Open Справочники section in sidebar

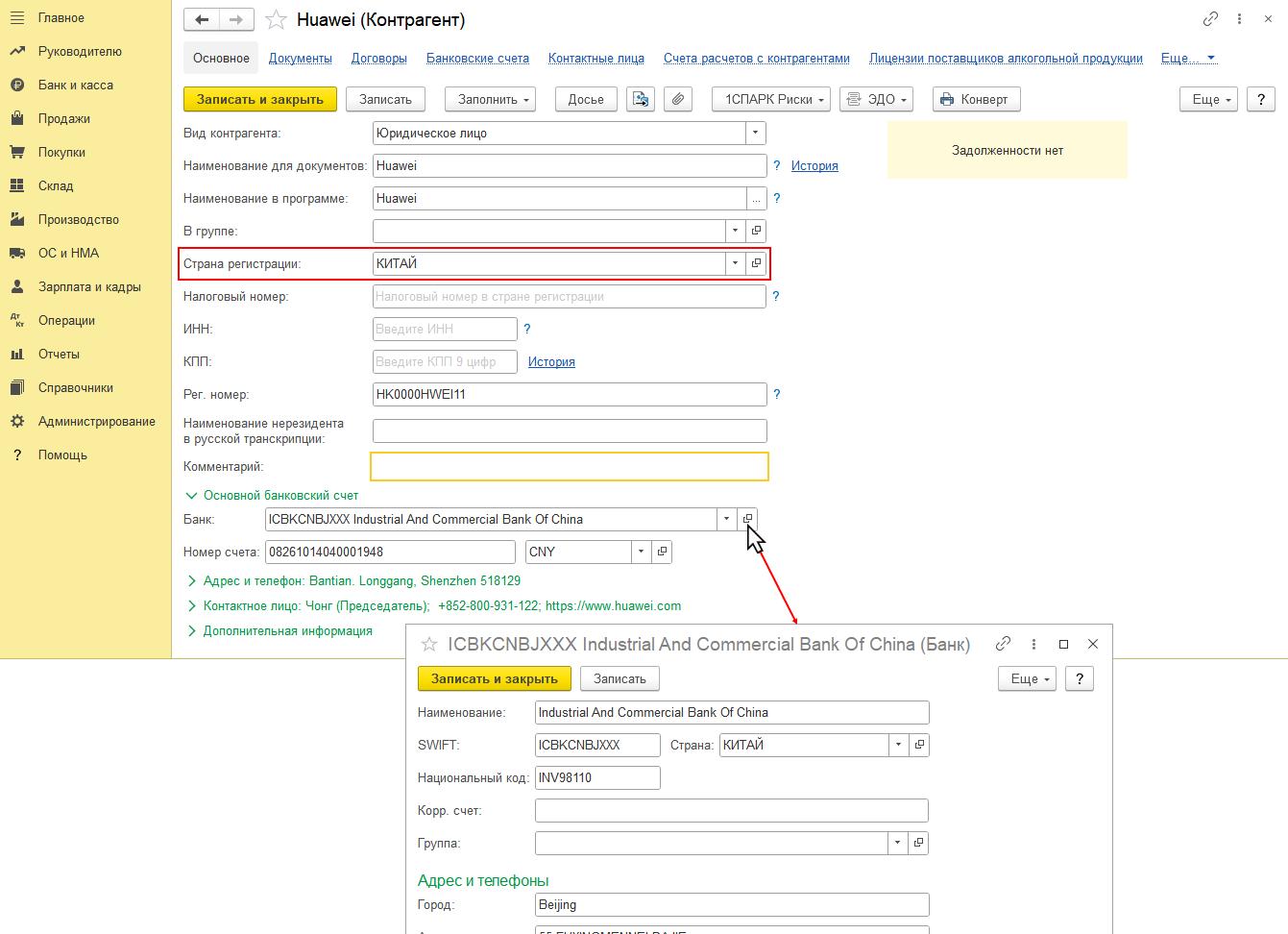(x=76, y=388)
